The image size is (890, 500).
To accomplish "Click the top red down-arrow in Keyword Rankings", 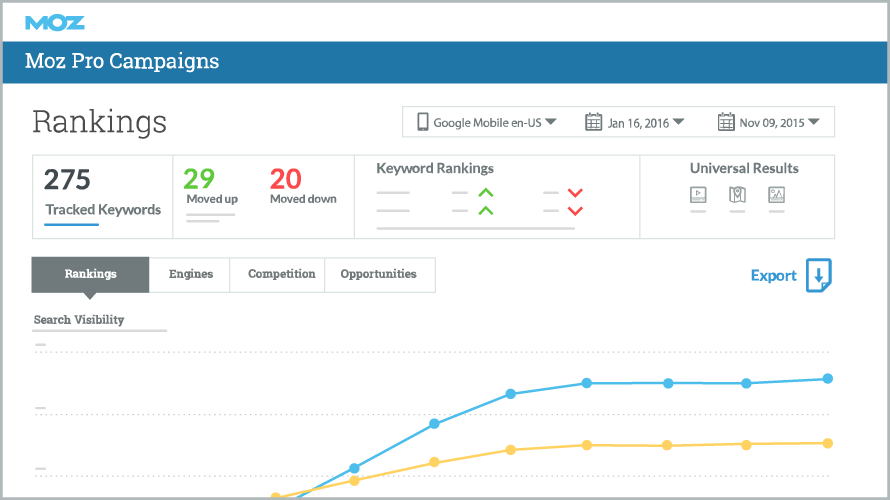I will [x=575, y=193].
